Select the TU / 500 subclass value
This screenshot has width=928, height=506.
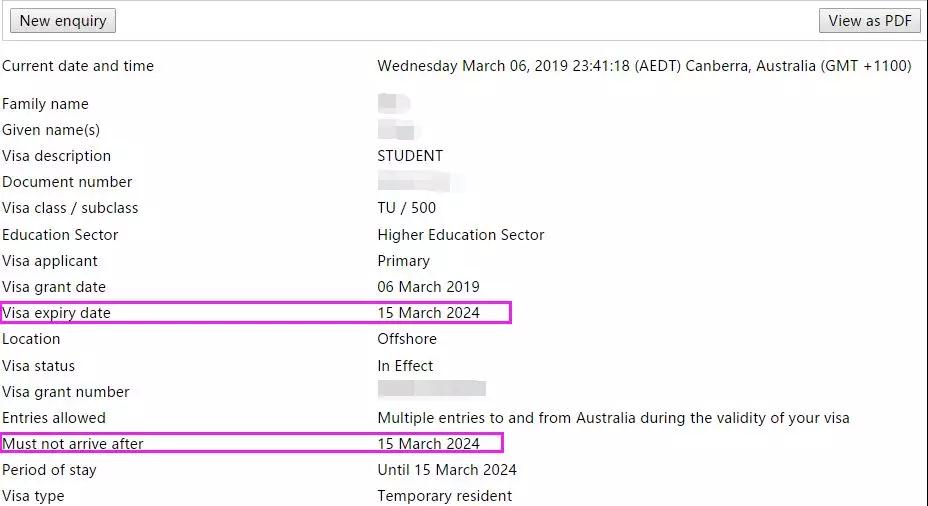point(406,208)
